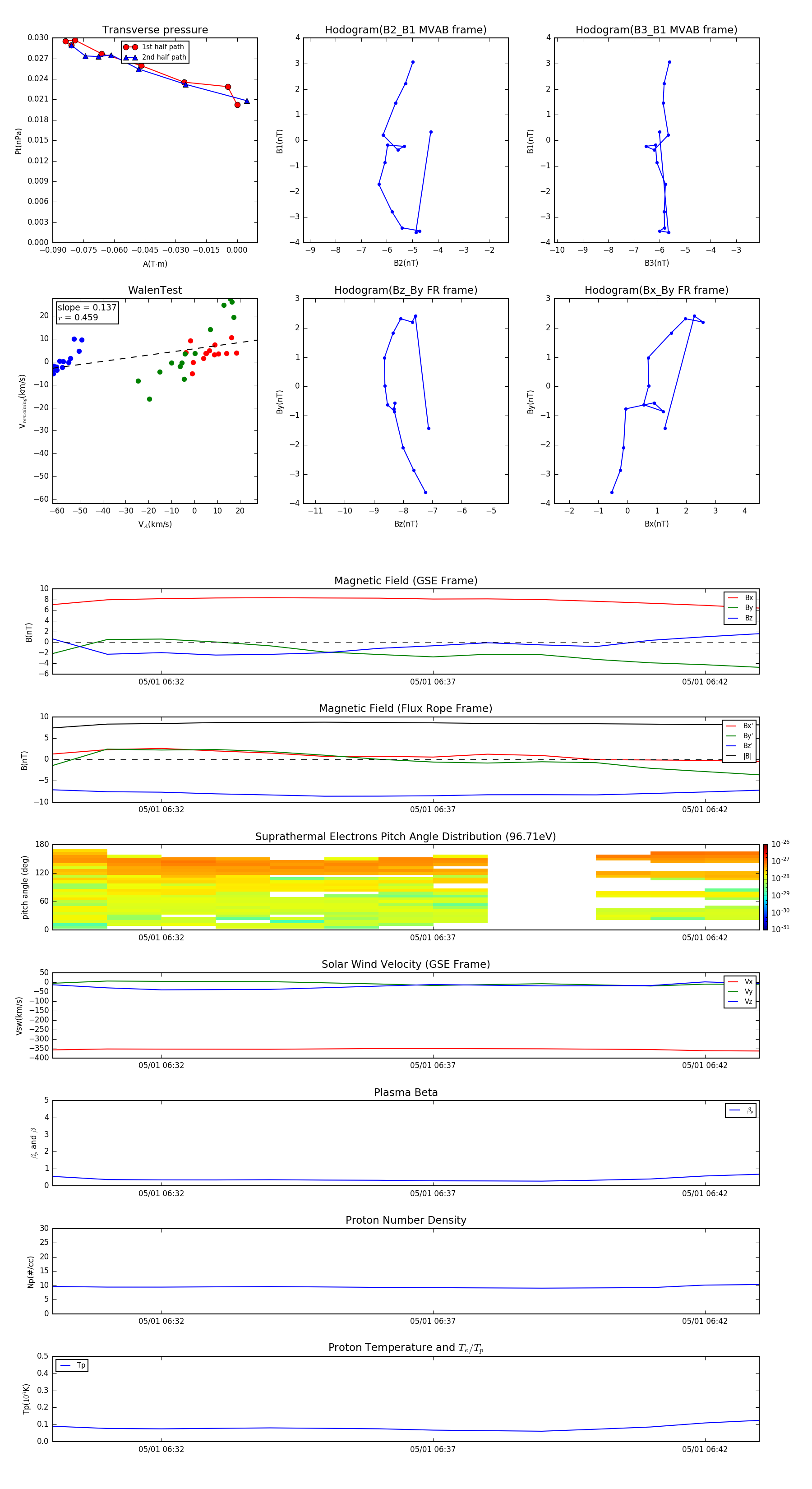Screen dimensions: 812x1489
Task: Click the 'B3(nT)' x-axis label
Action: point(656,263)
